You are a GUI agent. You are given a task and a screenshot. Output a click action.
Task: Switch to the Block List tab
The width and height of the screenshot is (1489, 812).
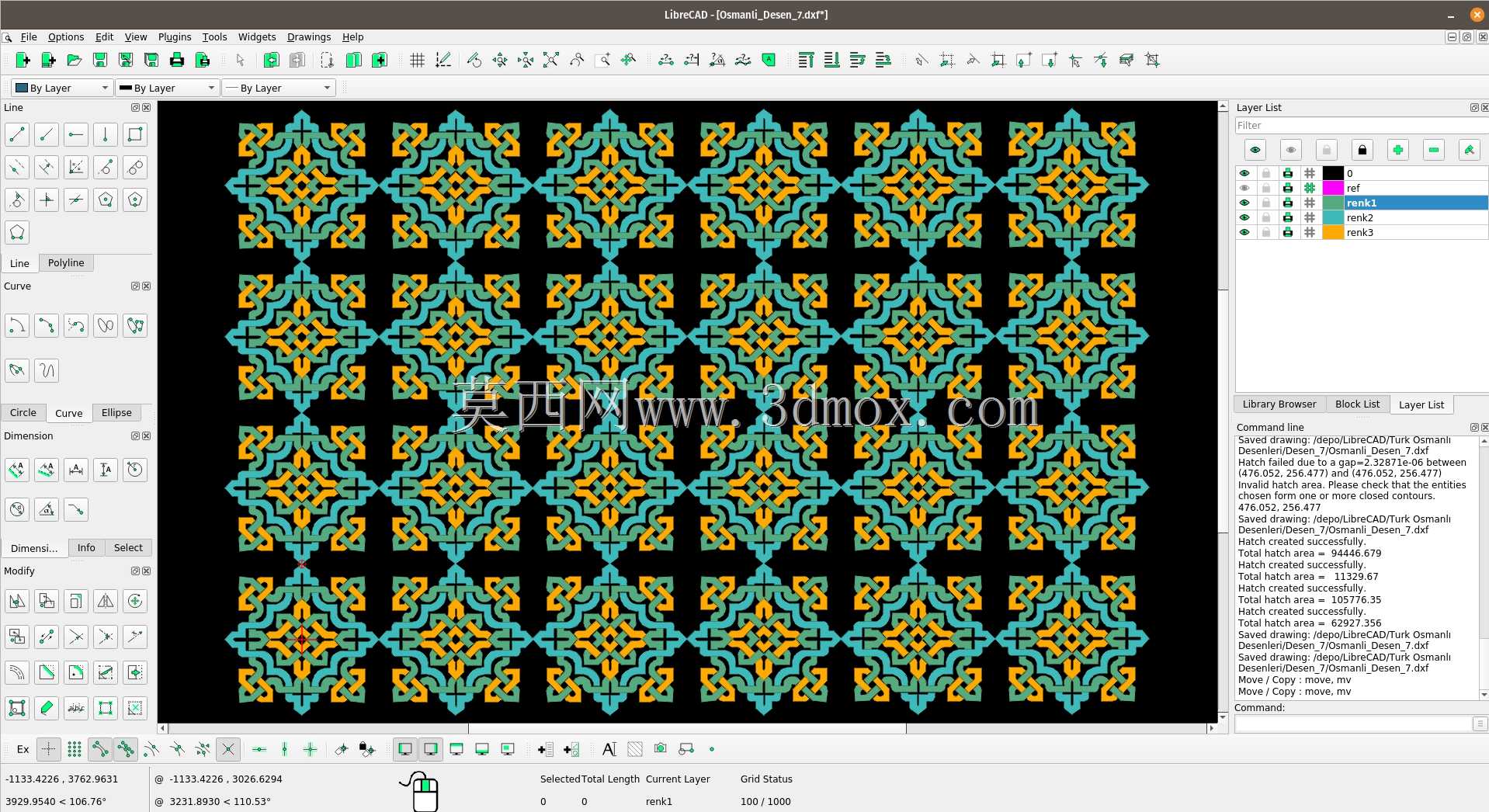[x=1357, y=404]
